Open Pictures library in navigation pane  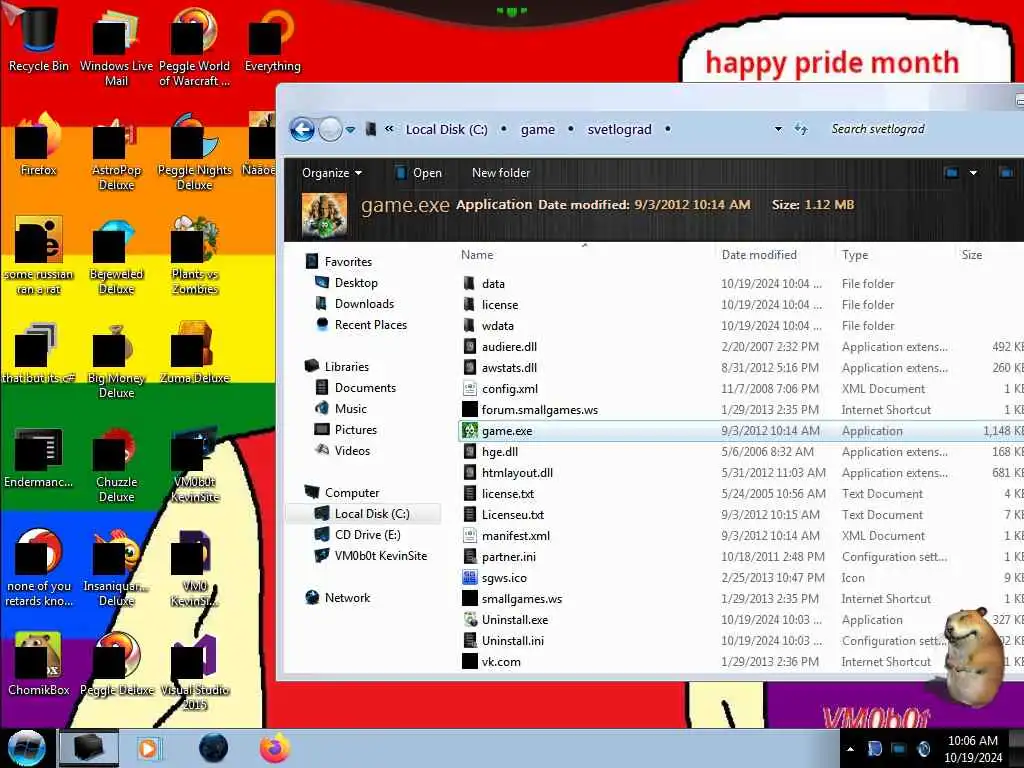[x=356, y=430]
